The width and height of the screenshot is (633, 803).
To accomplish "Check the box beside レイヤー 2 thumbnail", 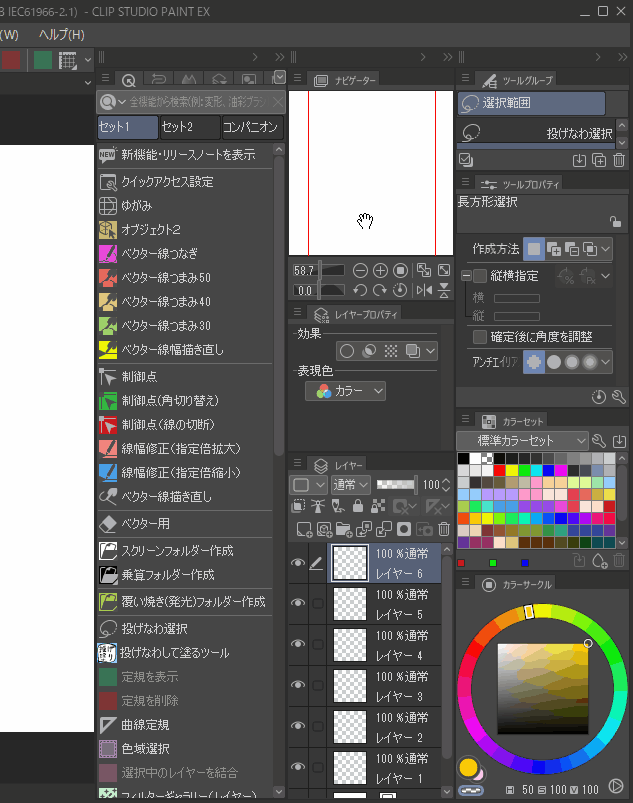I will (318, 726).
